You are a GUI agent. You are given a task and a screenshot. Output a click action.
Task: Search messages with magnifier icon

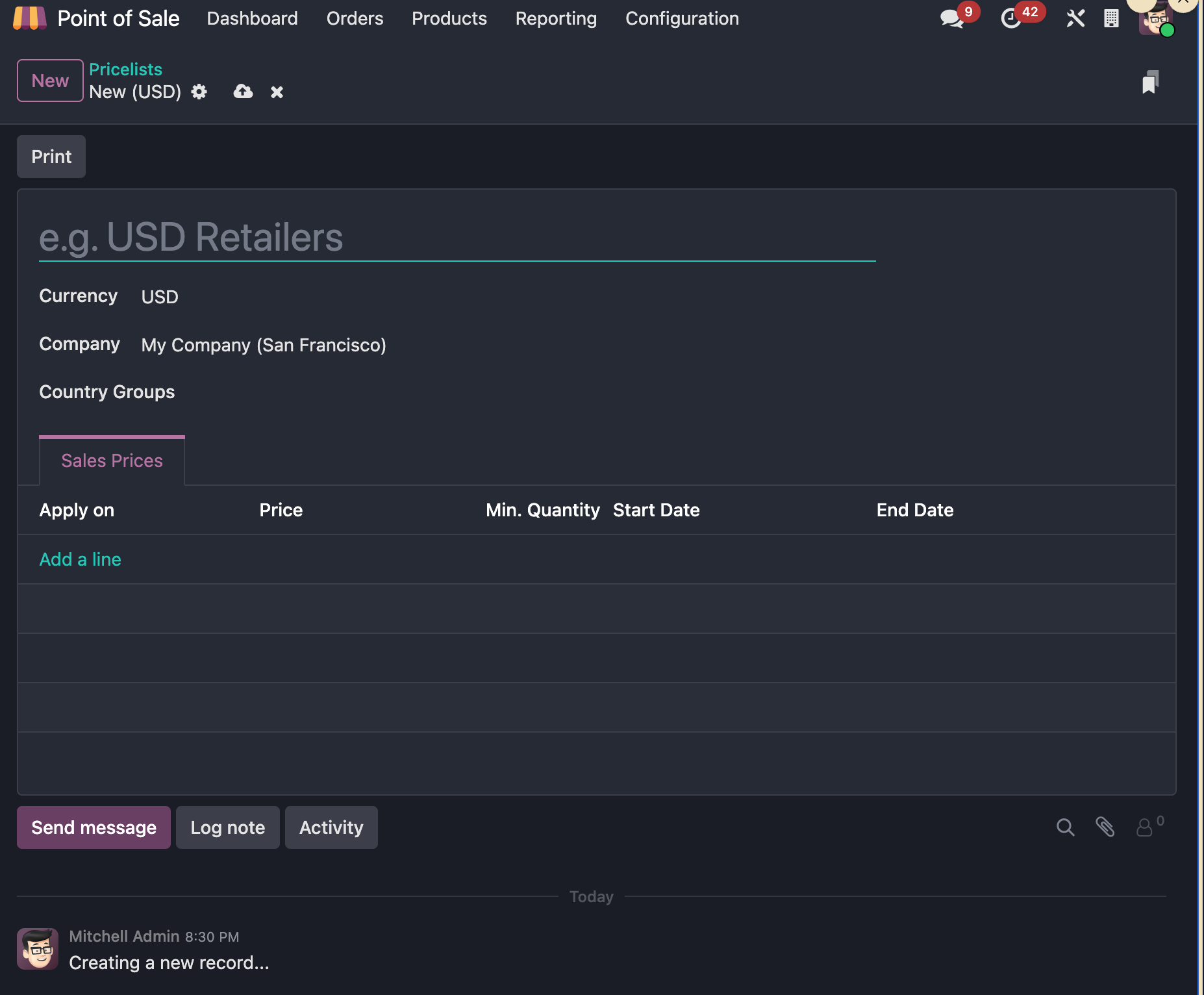click(1065, 827)
